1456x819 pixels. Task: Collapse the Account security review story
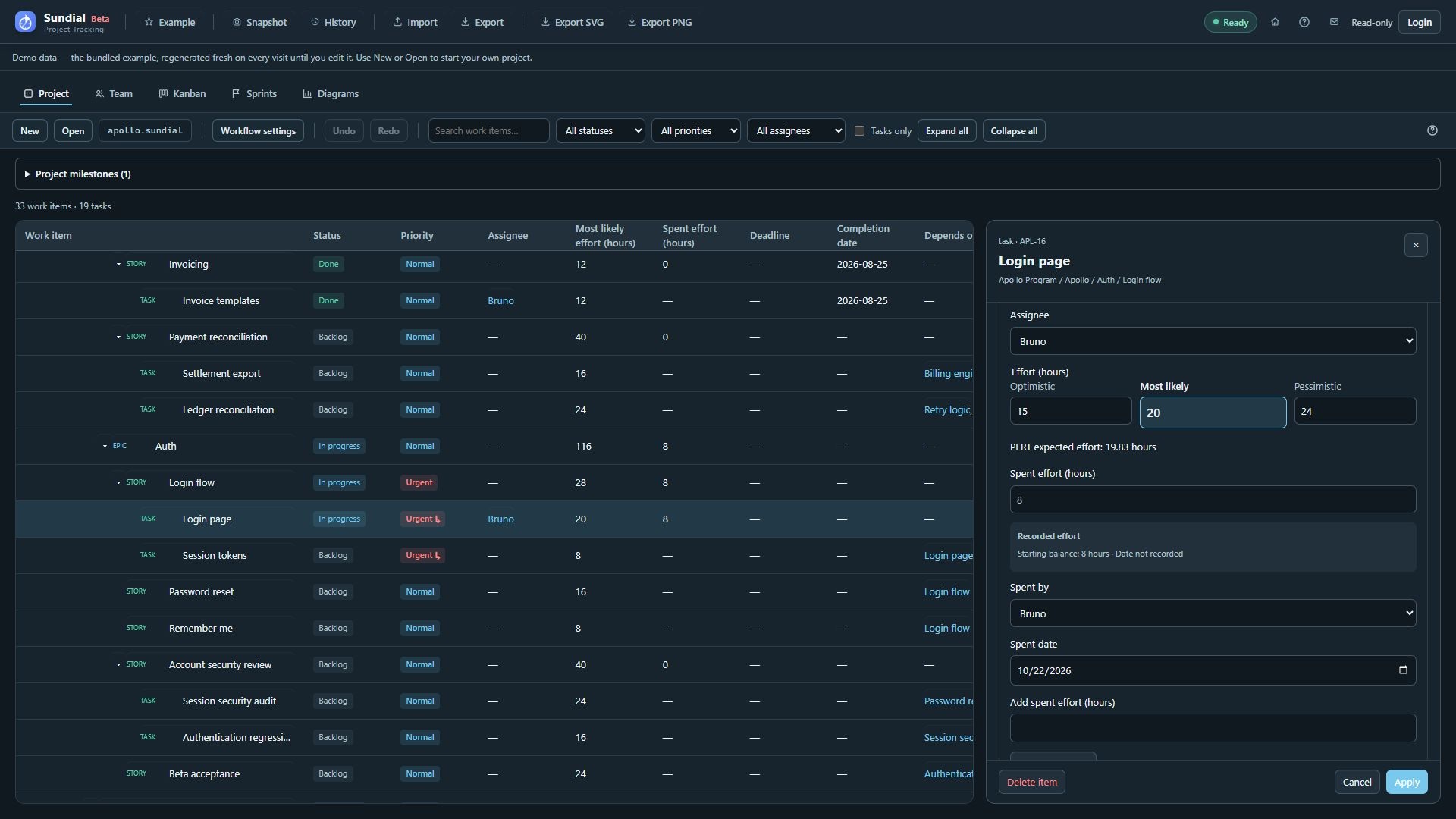(118, 664)
